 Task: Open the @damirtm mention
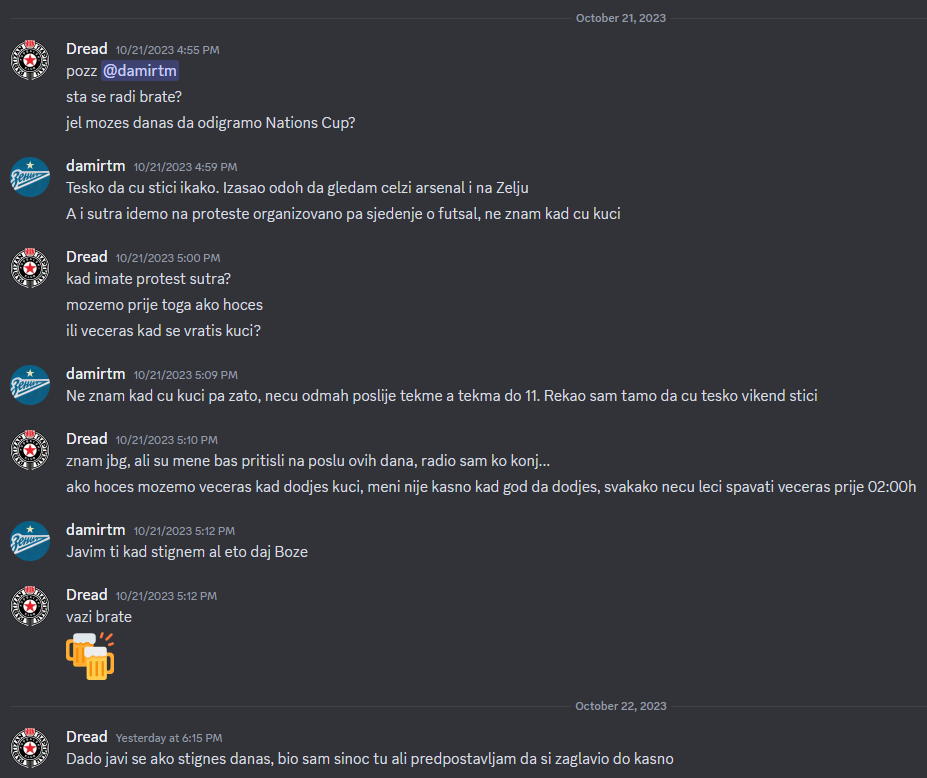[x=140, y=71]
